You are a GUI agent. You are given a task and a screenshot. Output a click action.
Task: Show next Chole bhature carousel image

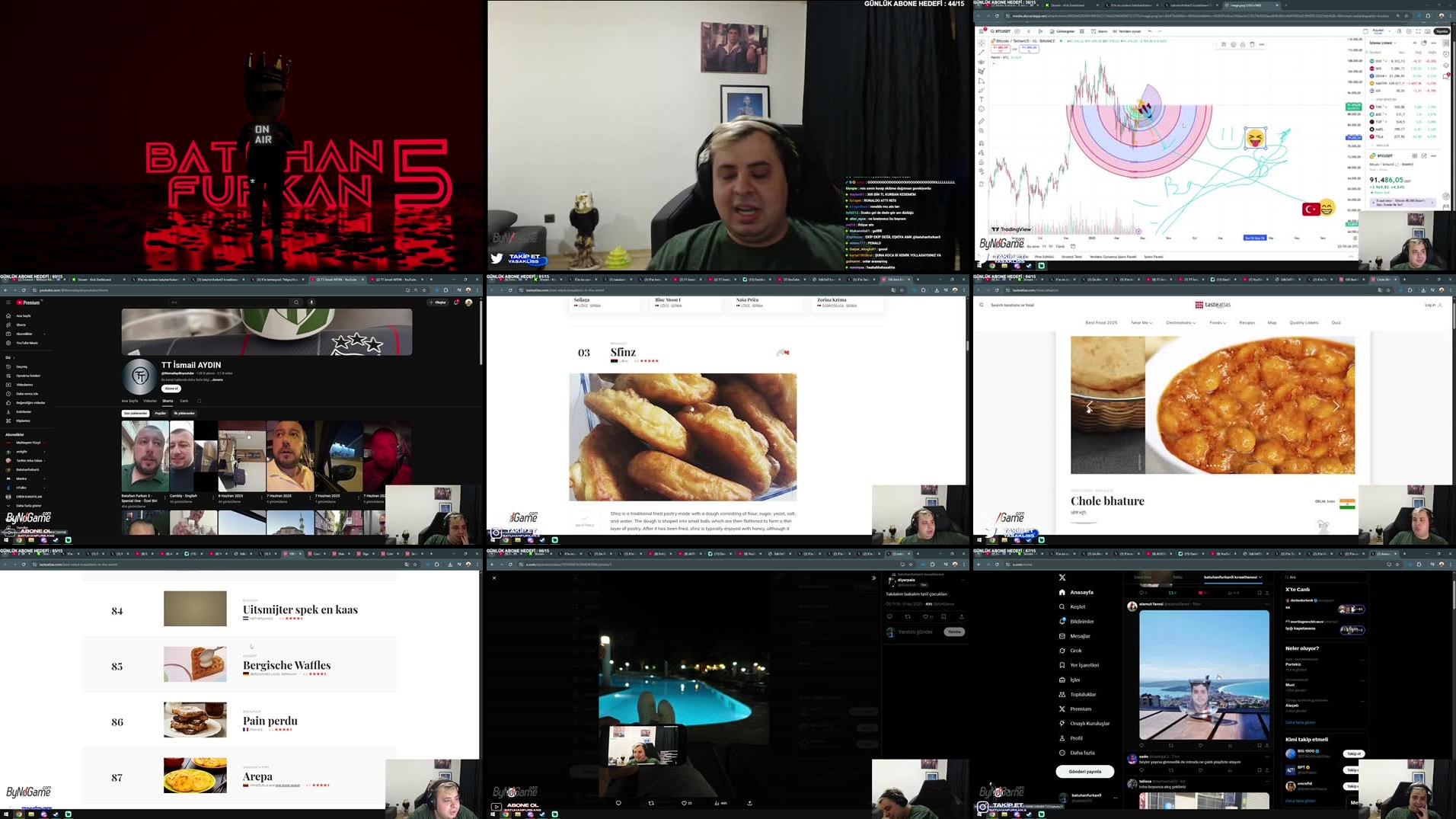point(1336,406)
